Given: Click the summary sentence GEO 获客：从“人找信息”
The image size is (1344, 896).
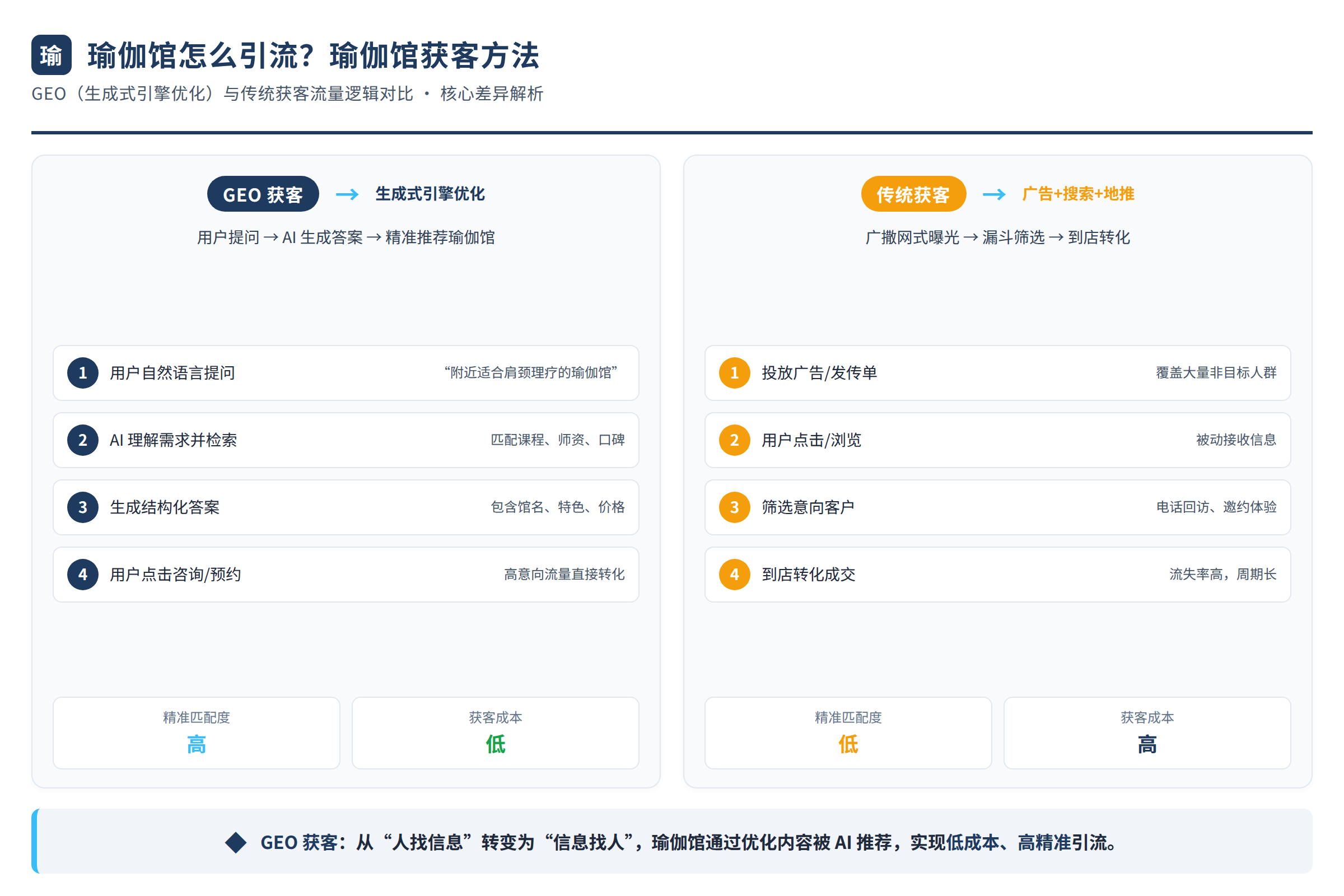Looking at the screenshot, I should [x=689, y=843].
